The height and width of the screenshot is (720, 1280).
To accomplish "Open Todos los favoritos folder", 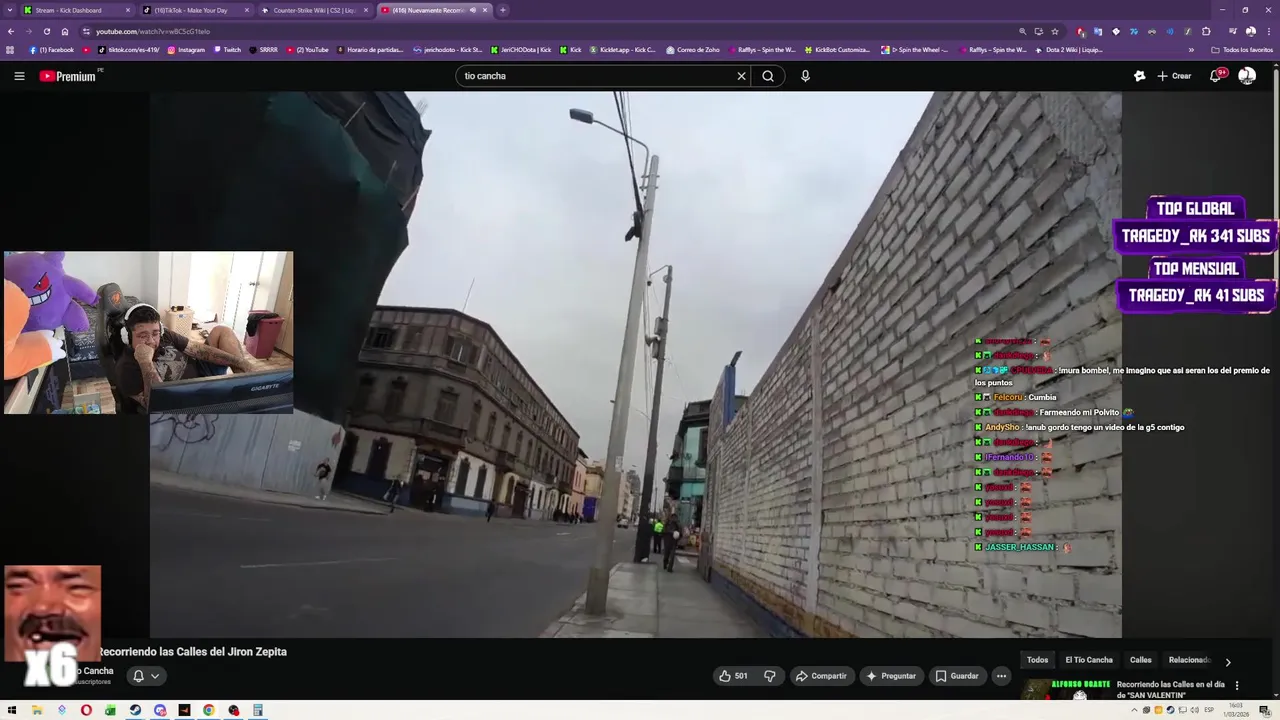I will 1242,50.
